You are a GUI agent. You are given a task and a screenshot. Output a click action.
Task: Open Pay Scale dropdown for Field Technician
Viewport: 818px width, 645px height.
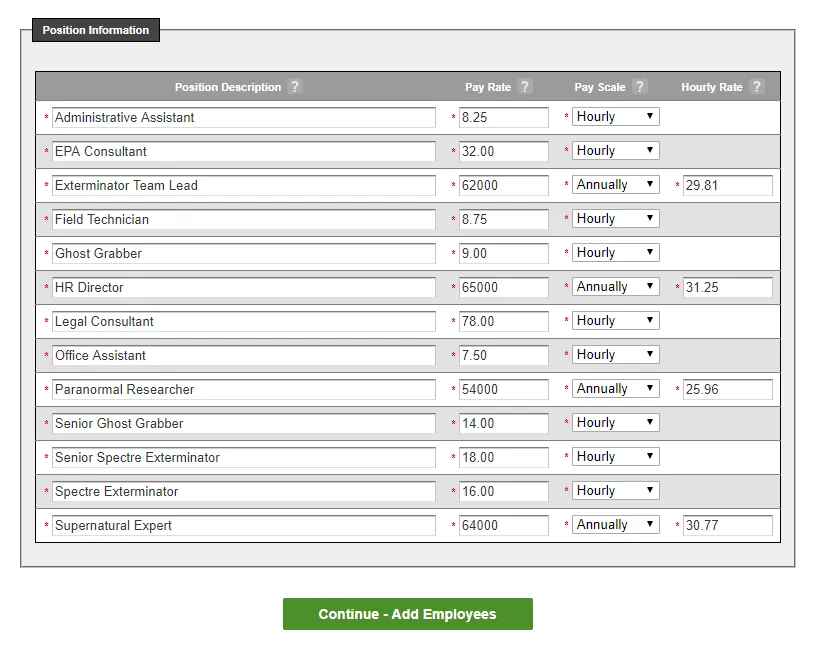click(x=616, y=218)
